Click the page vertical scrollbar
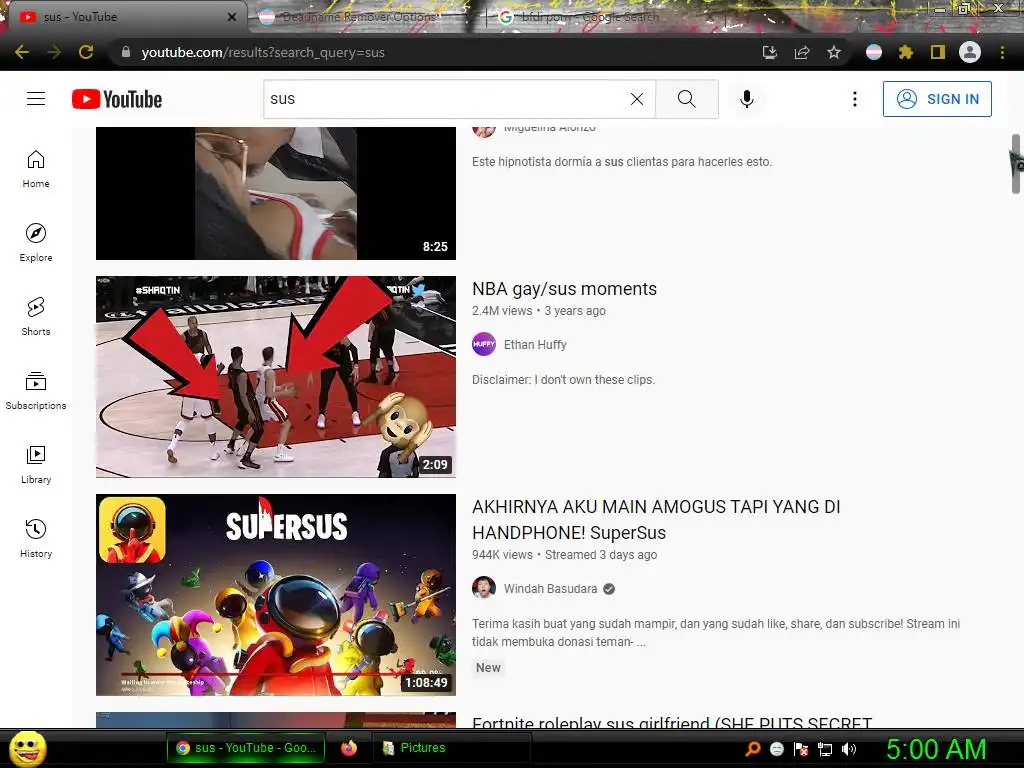Screen dimensions: 1024x768 click(x=1016, y=163)
